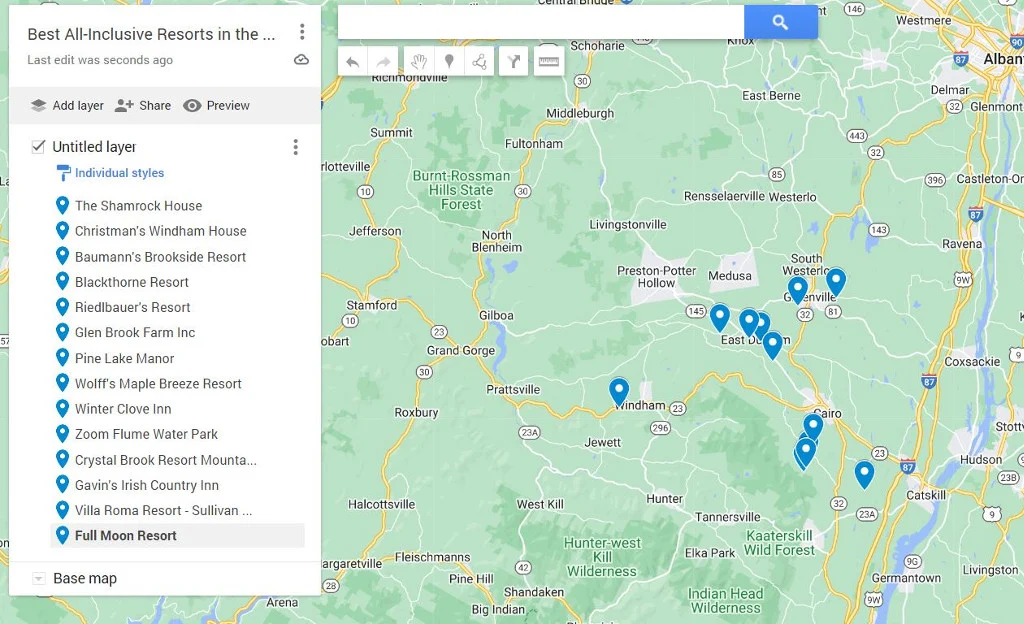This screenshot has height=624, width=1024.
Task: Click the redo arrow in map toolbar
Action: tap(384, 62)
